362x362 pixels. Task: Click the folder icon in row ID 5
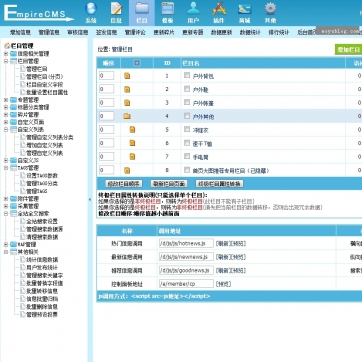[x=132, y=130]
